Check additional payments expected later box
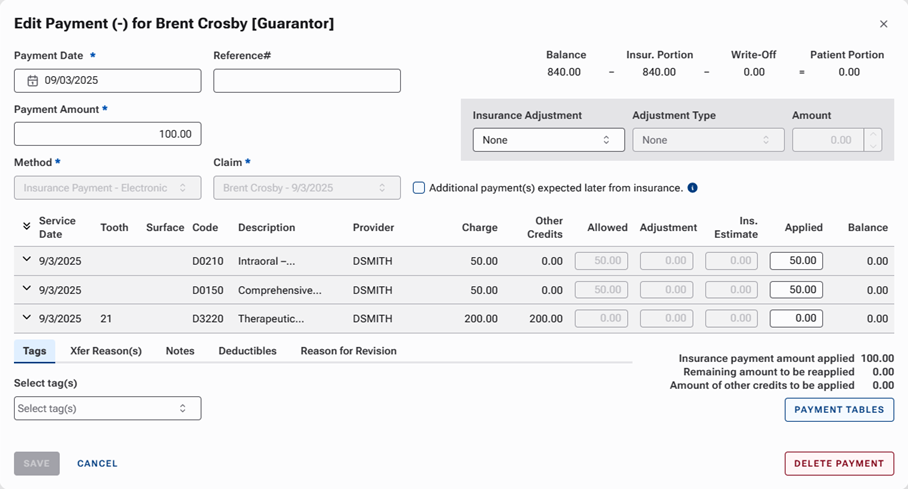Image resolution: width=908 pixels, height=489 pixels. 419,188
